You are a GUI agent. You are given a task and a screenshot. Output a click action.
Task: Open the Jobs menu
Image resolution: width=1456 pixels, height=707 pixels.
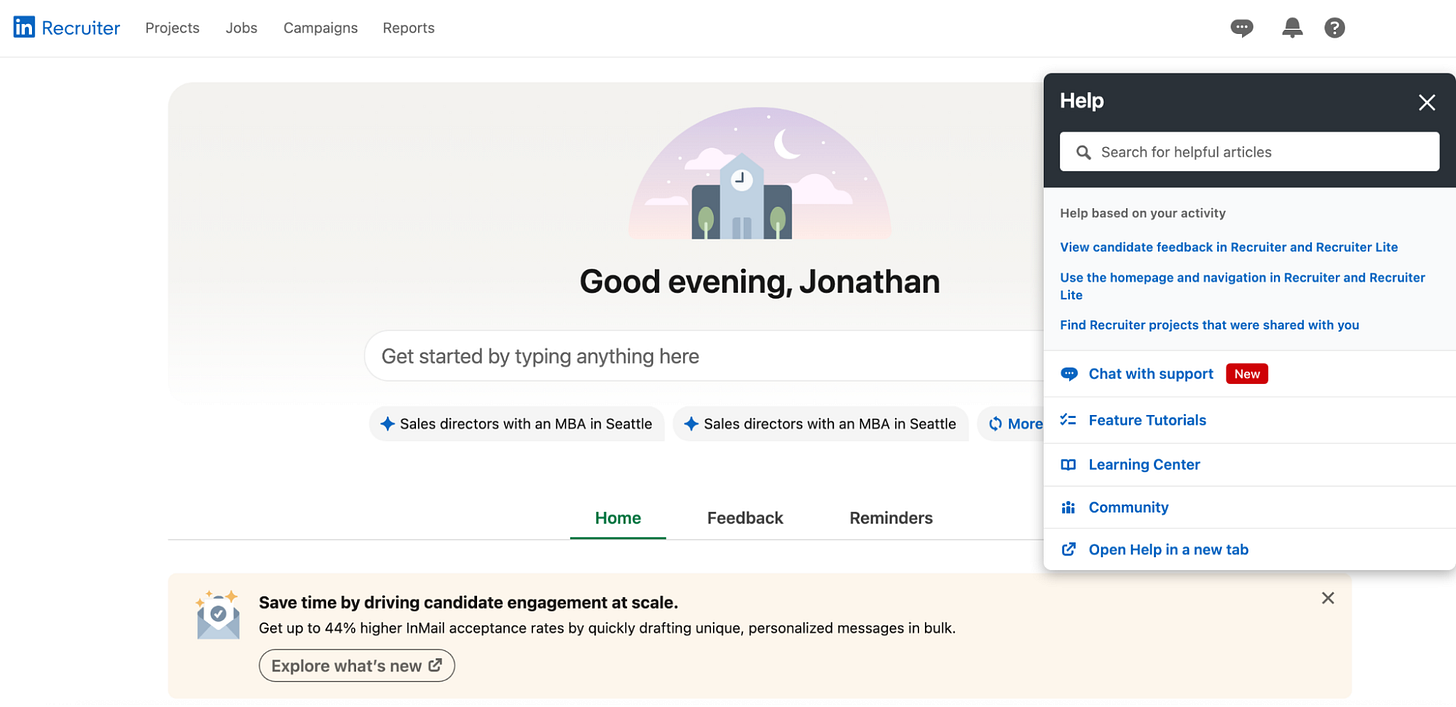[x=241, y=28]
